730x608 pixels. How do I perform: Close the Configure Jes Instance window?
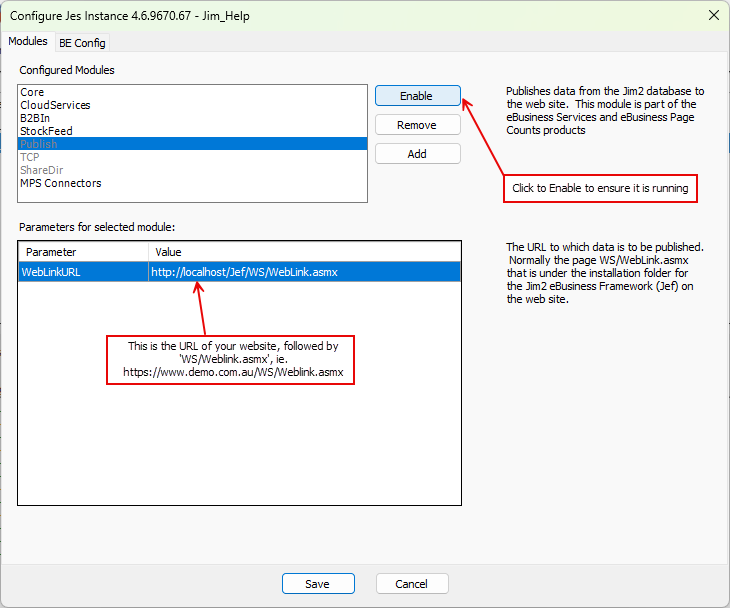(x=714, y=15)
